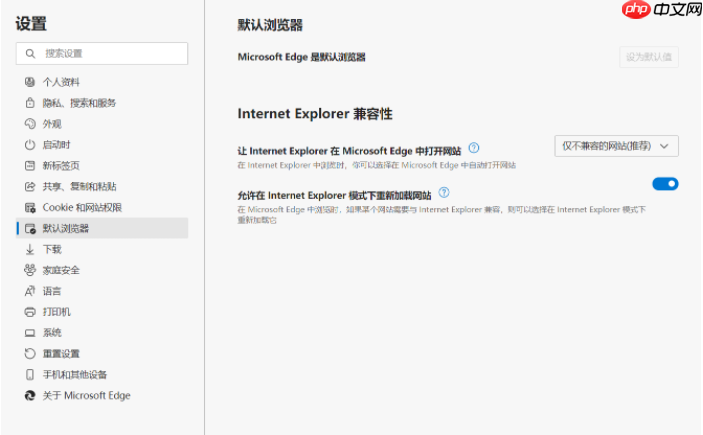Go to 家庭安全 settings

tap(102, 270)
